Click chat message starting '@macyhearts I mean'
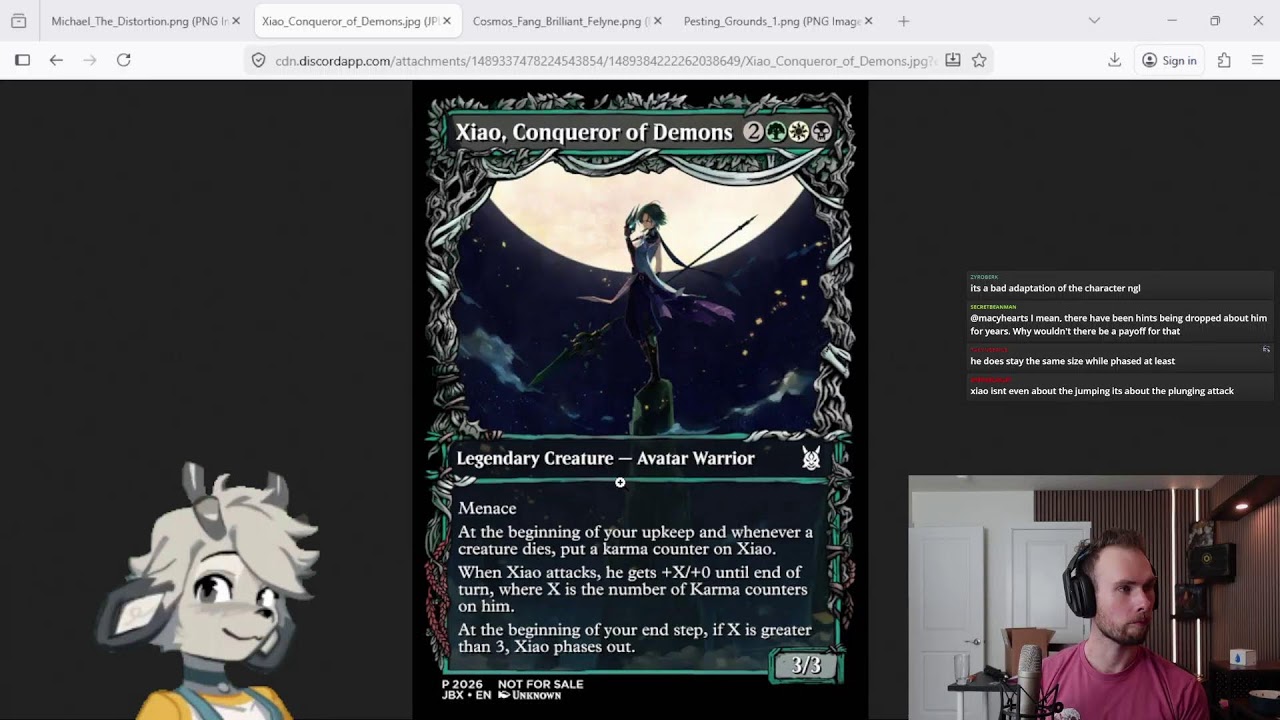Screen dimensions: 1280x720 [1118, 324]
